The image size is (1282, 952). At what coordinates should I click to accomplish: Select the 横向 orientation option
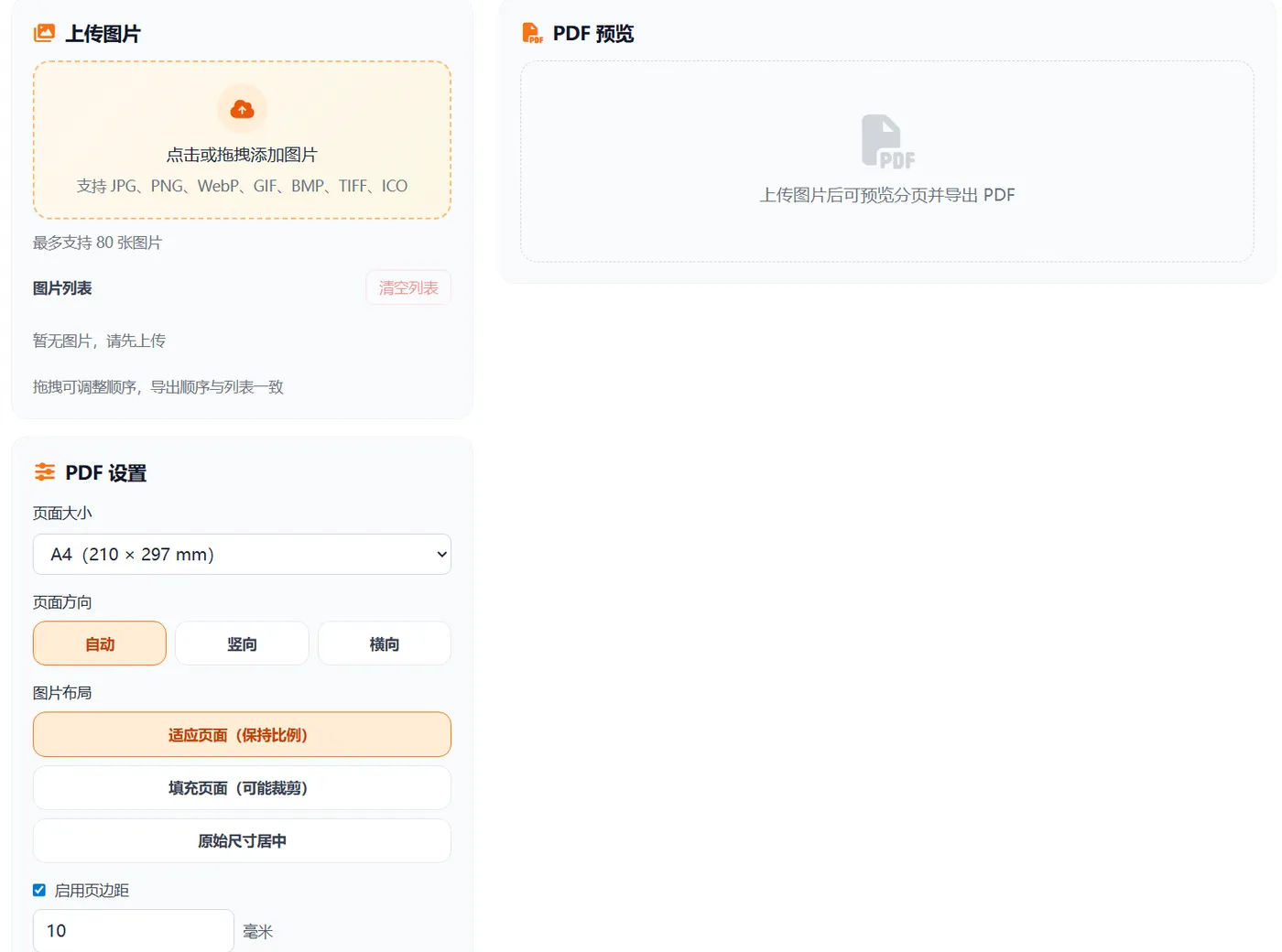384,643
